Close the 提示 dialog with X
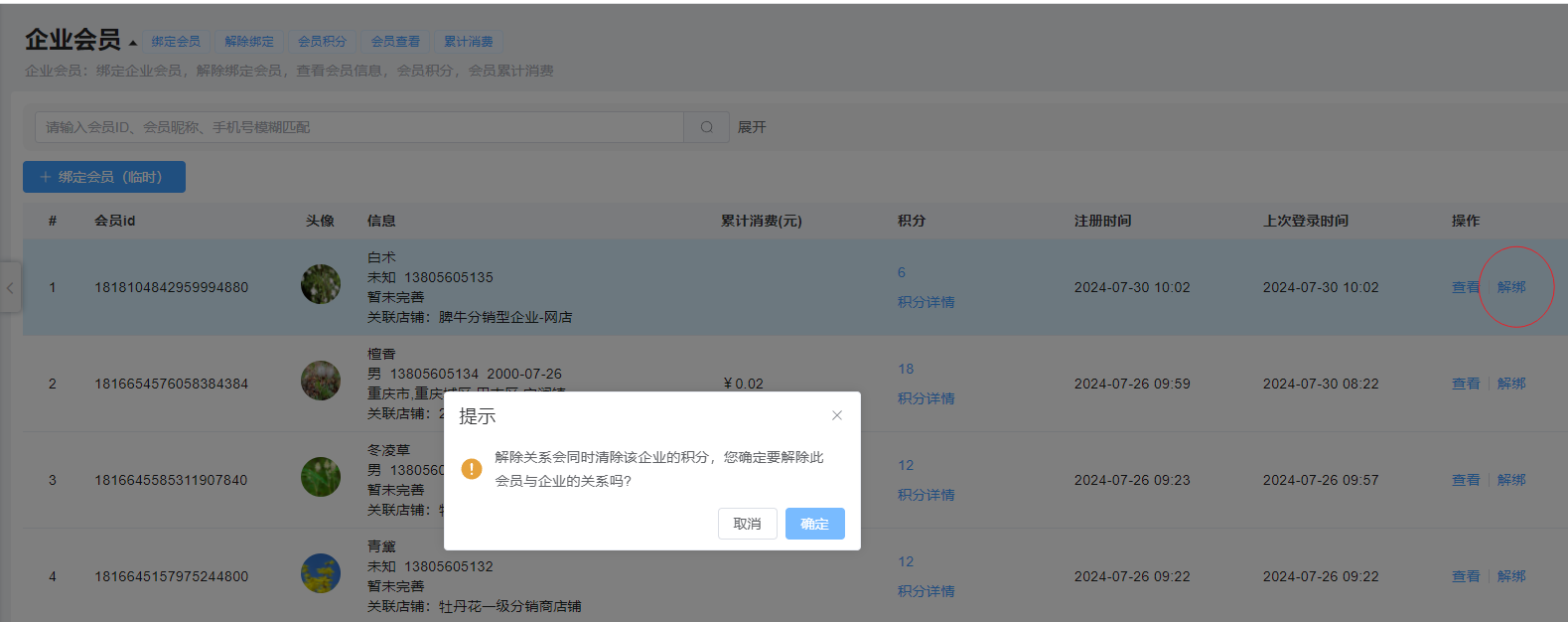 tap(837, 415)
